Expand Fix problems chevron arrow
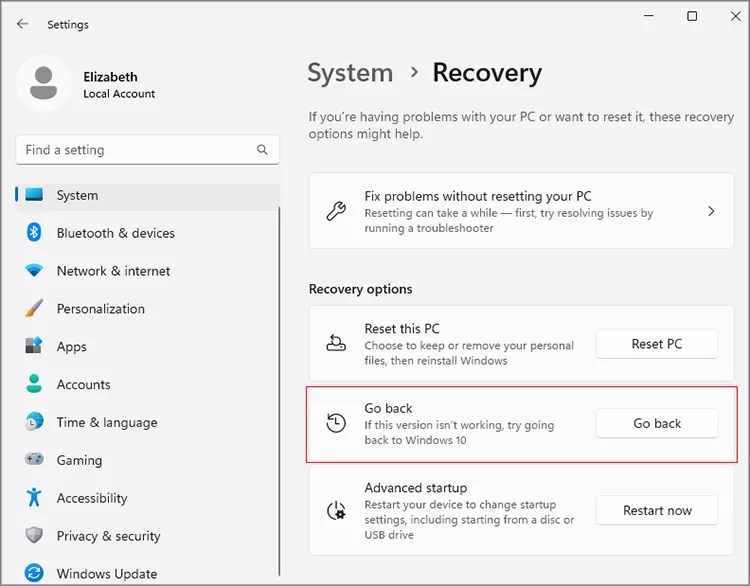The height and width of the screenshot is (586, 750). [x=711, y=211]
